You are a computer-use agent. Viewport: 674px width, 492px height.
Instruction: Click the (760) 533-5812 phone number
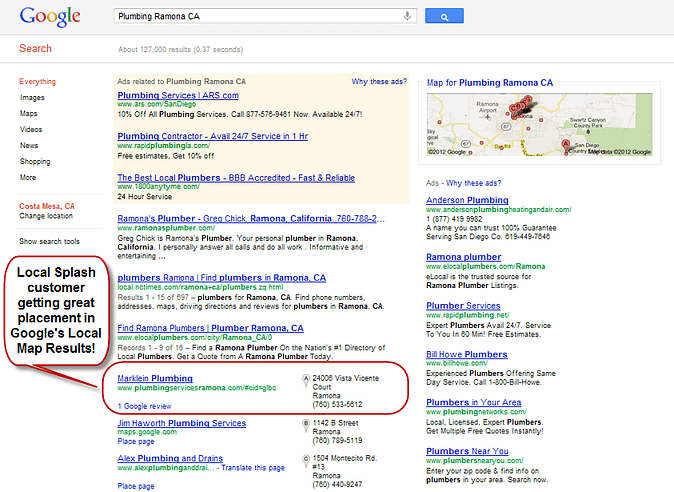(x=337, y=404)
